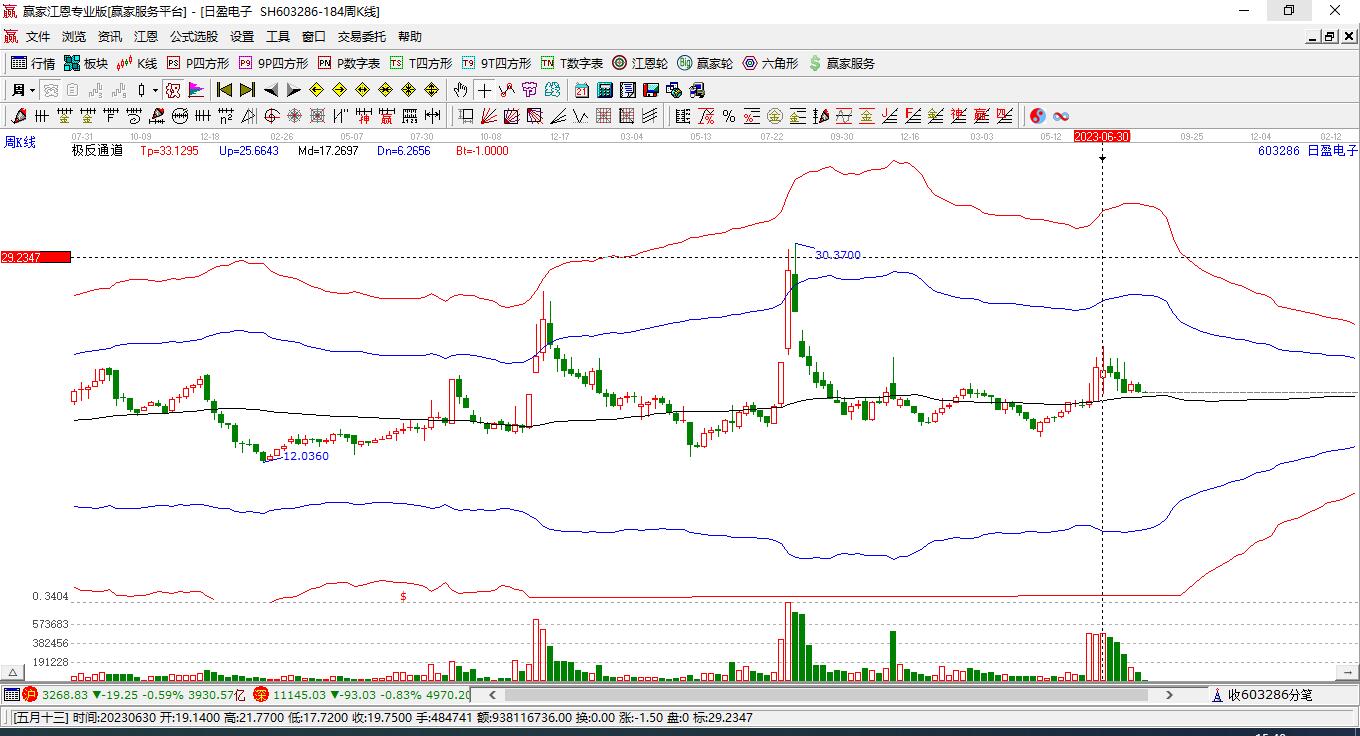Select the 2023-06-30 date marker
The width and height of the screenshot is (1360, 736).
[1101, 136]
